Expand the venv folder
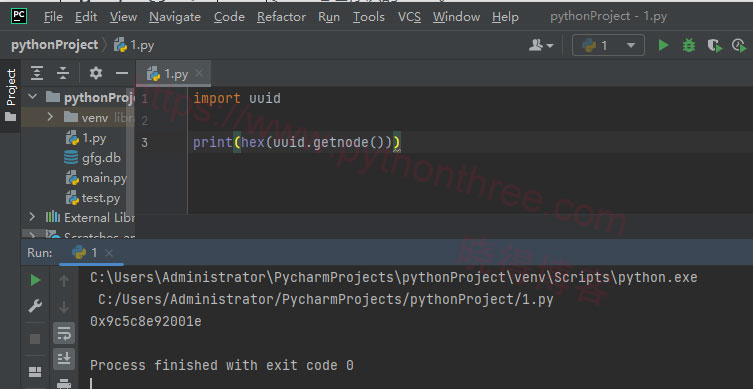The width and height of the screenshot is (753, 389). pyautogui.click(x=50, y=117)
